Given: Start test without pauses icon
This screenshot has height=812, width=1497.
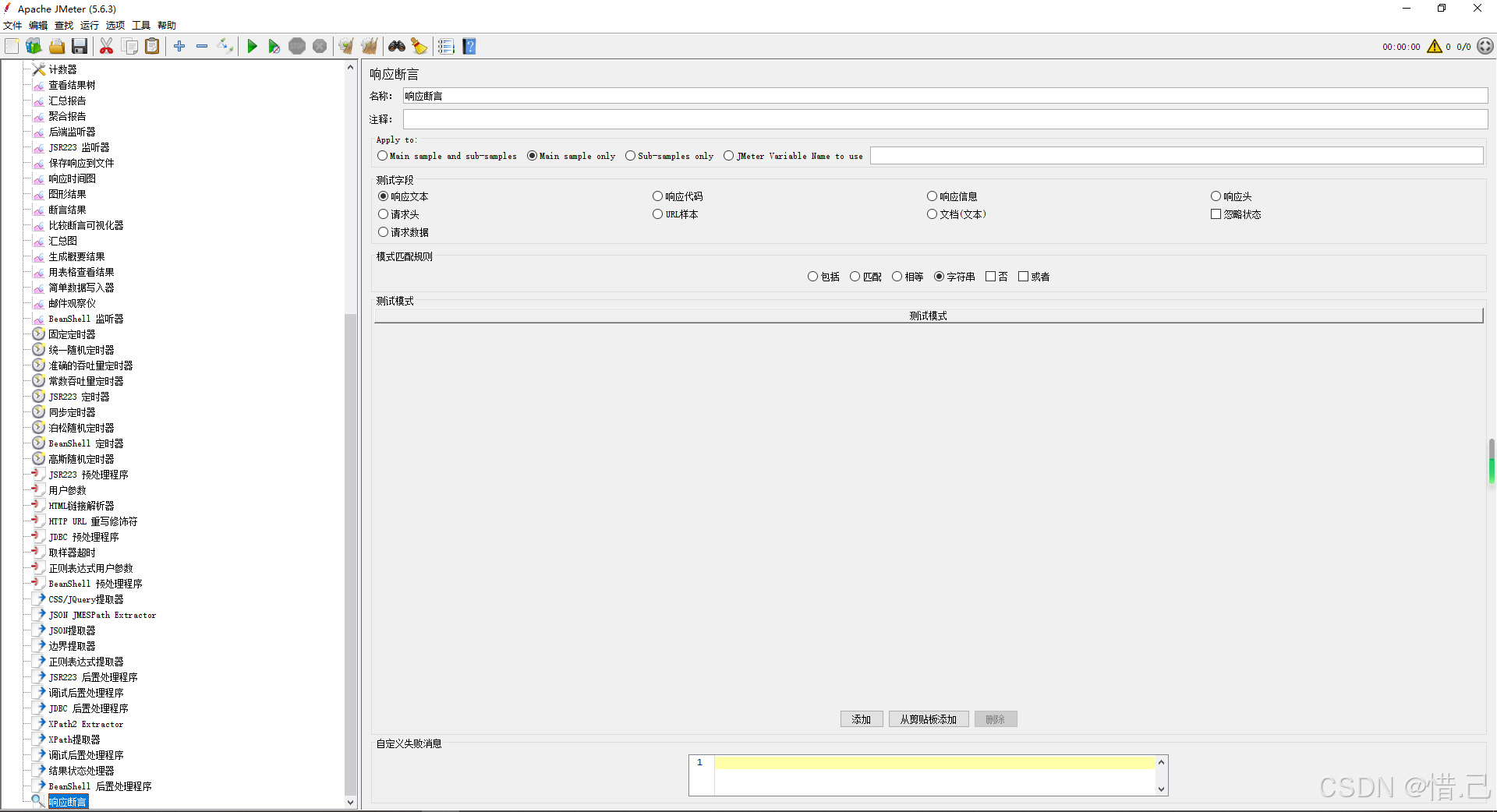Looking at the screenshot, I should coord(274,47).
